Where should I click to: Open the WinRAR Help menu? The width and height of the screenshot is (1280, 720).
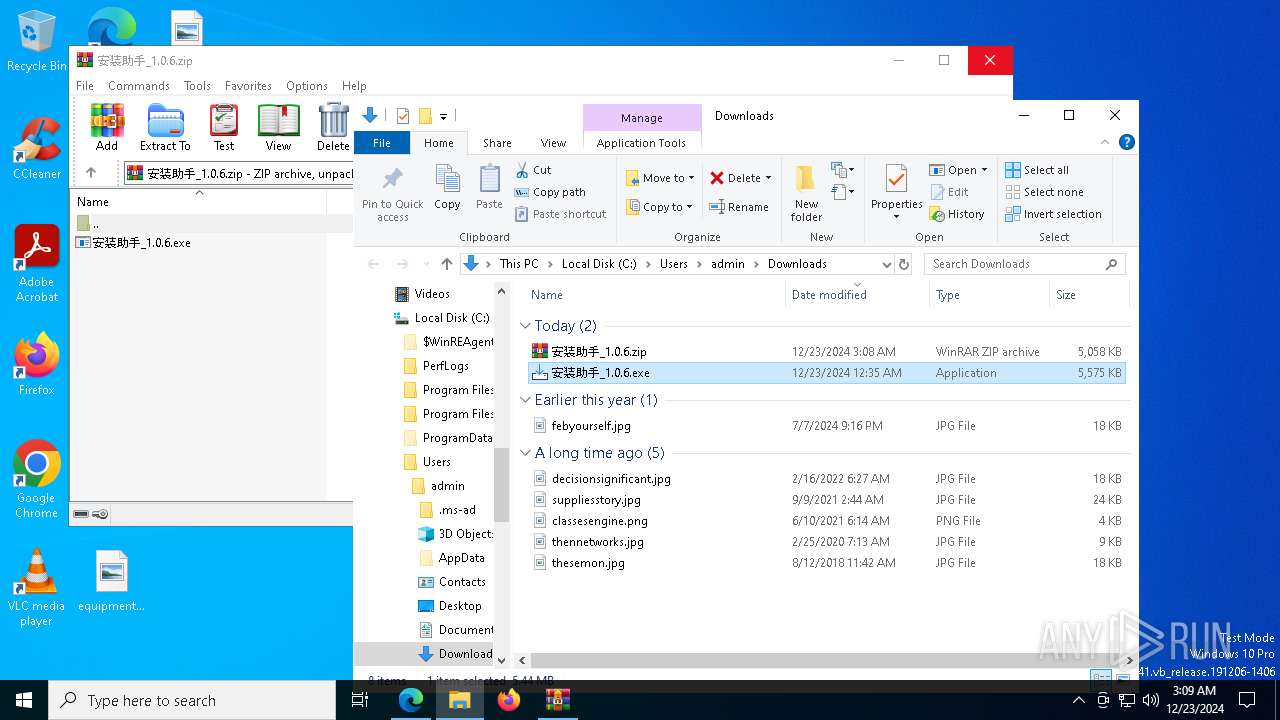tap(354, 86)
